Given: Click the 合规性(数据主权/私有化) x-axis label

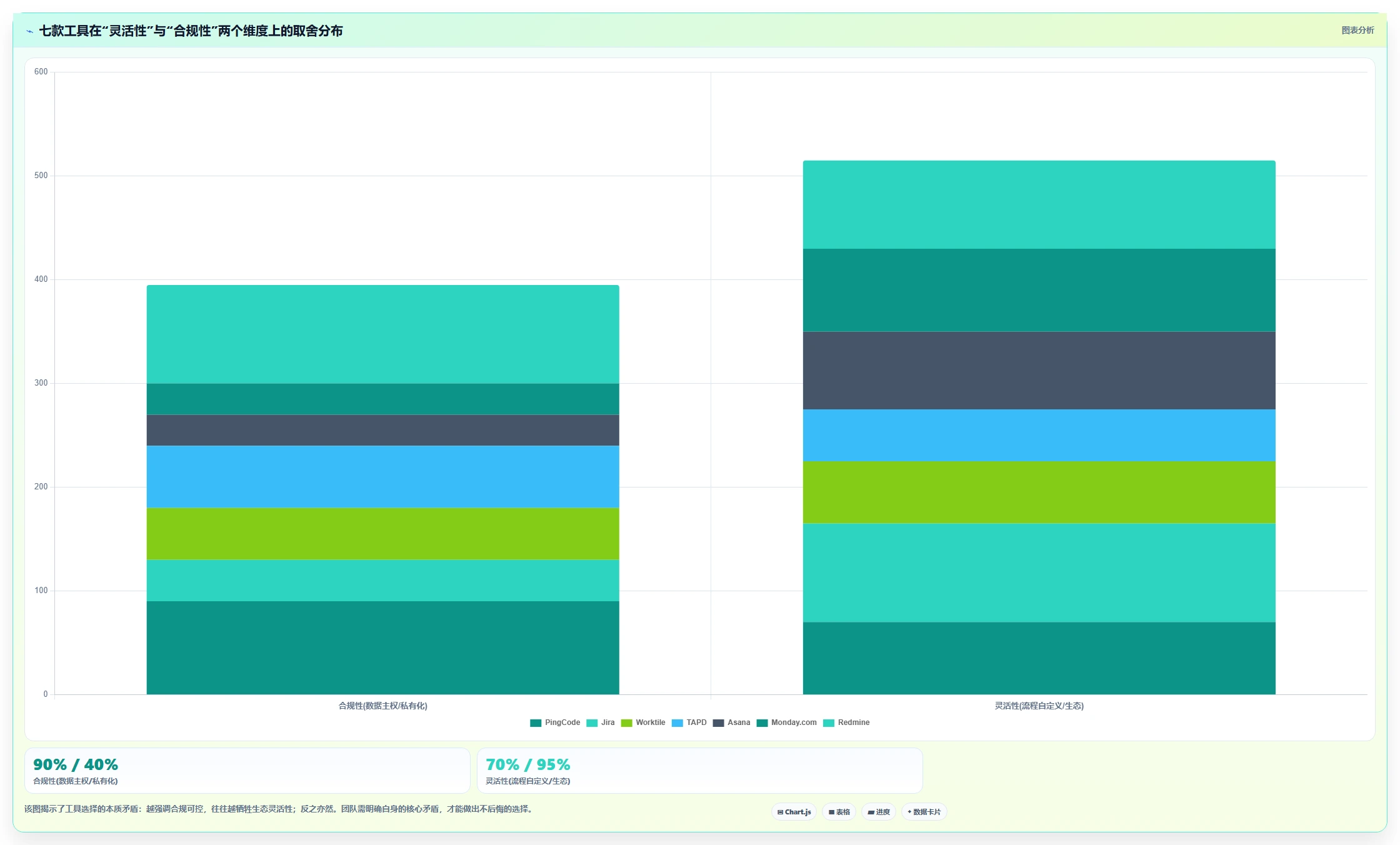Looking at the screenshot, I should [x=382, y=706].
